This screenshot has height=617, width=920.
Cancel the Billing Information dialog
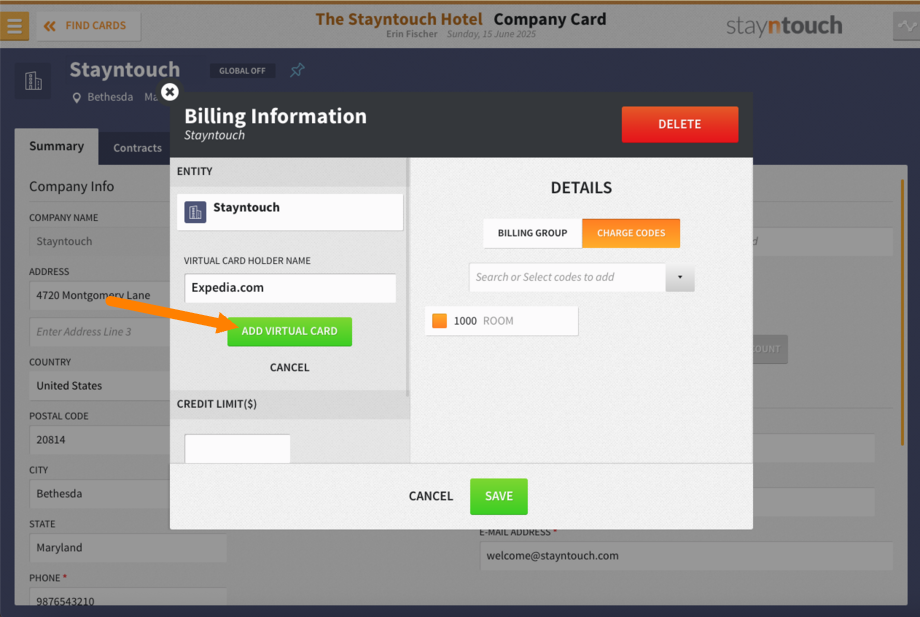pyautogui.click(x=431, y=496)
